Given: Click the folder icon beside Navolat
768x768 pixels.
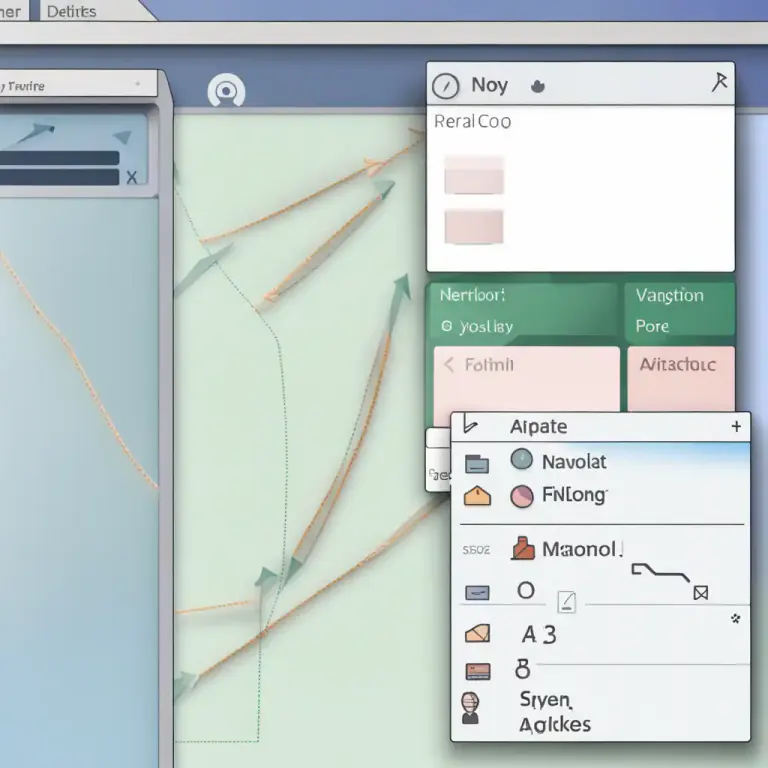Looking at the screenshot, I should point(477,463).
